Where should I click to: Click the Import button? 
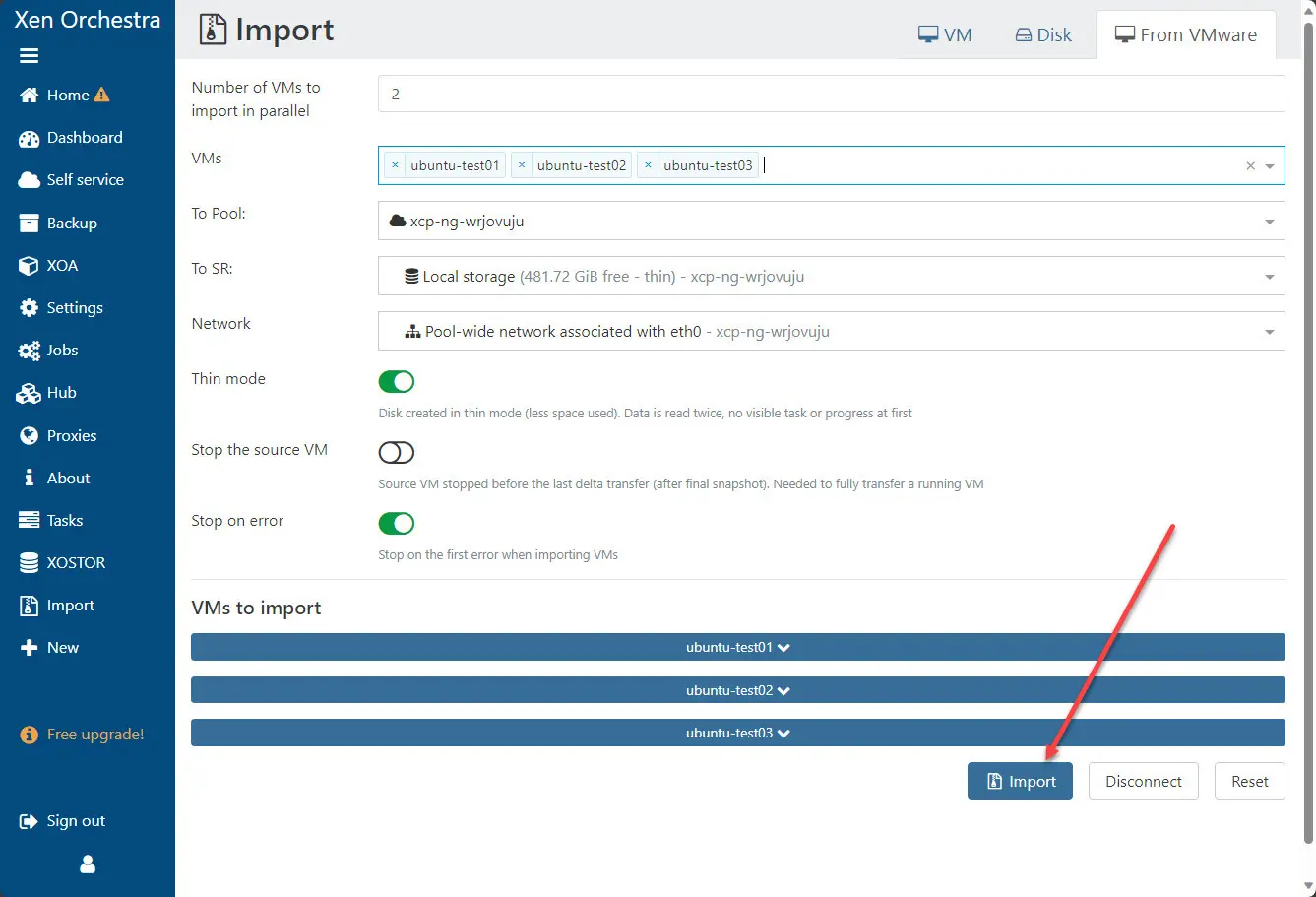(x=1020, y=782)
